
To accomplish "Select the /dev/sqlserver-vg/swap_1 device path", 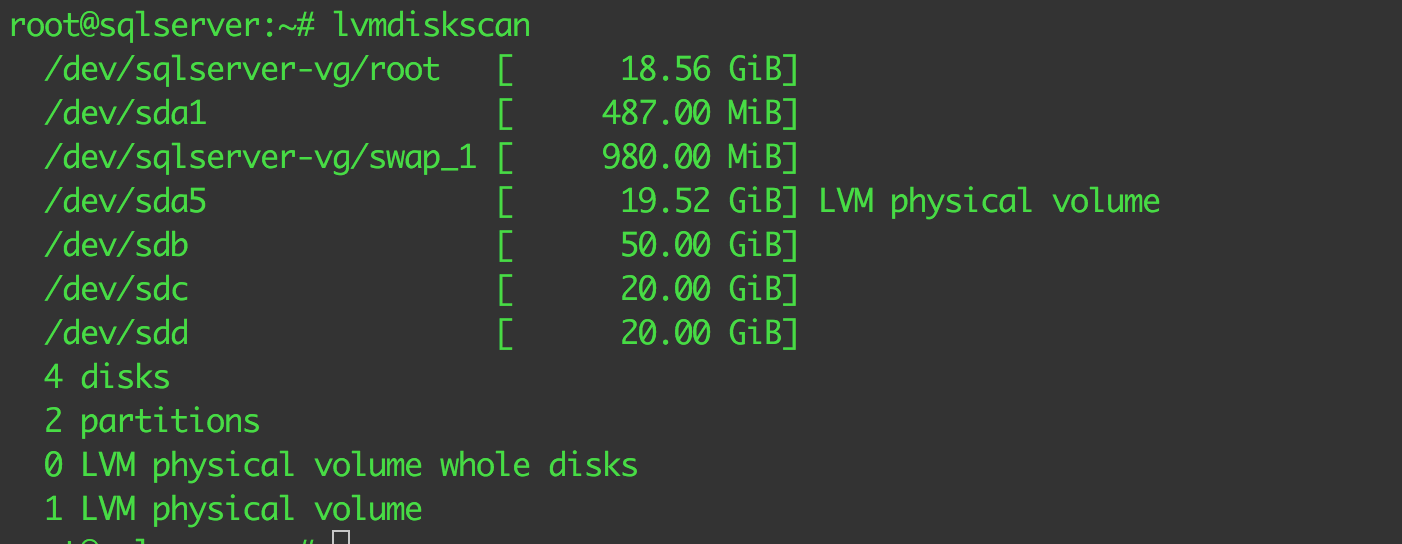I will pos(260,157).
